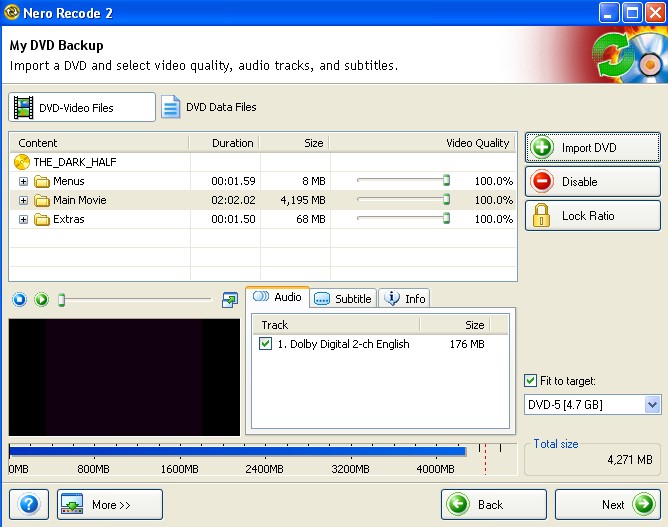Click the Menus folder icon

pos(42,181)
